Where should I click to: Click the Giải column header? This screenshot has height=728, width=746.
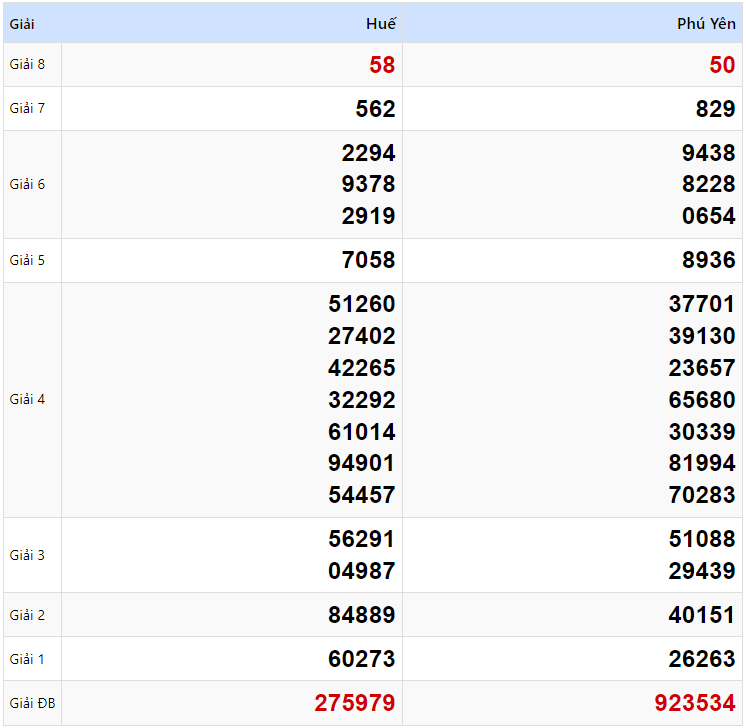click(22, 24)
